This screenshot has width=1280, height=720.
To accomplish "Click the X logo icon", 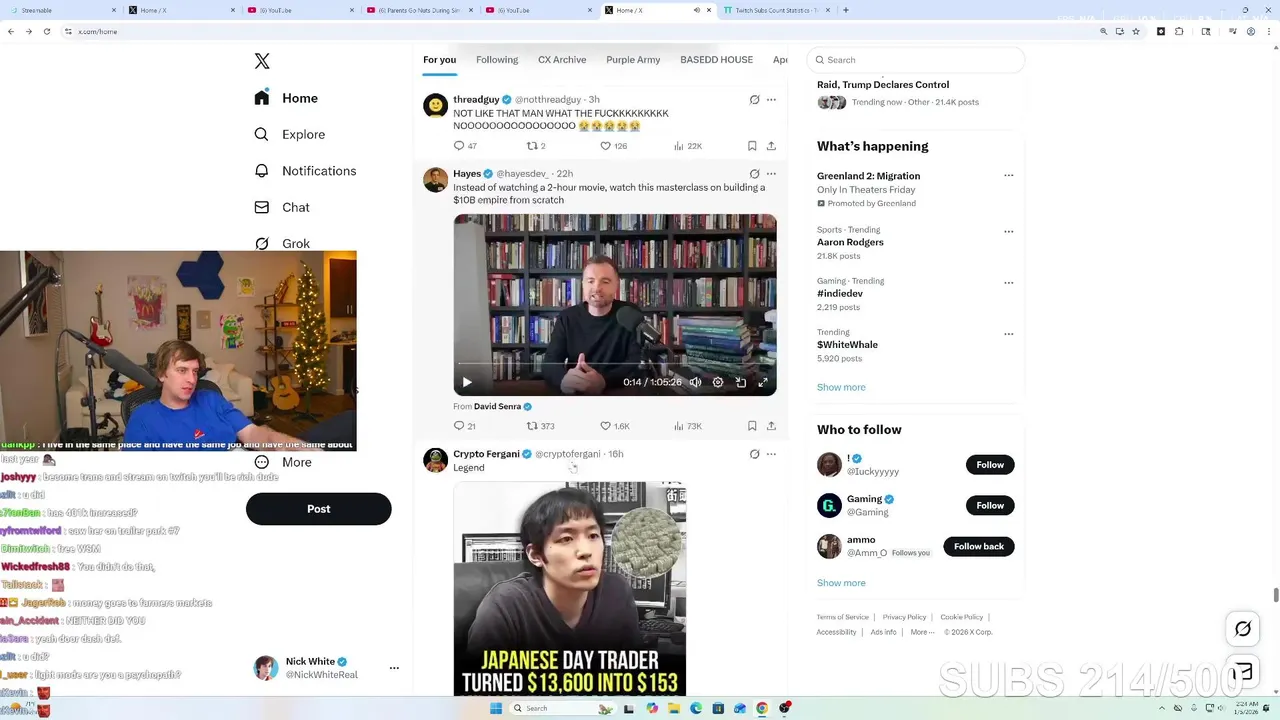I will [262, 61].
